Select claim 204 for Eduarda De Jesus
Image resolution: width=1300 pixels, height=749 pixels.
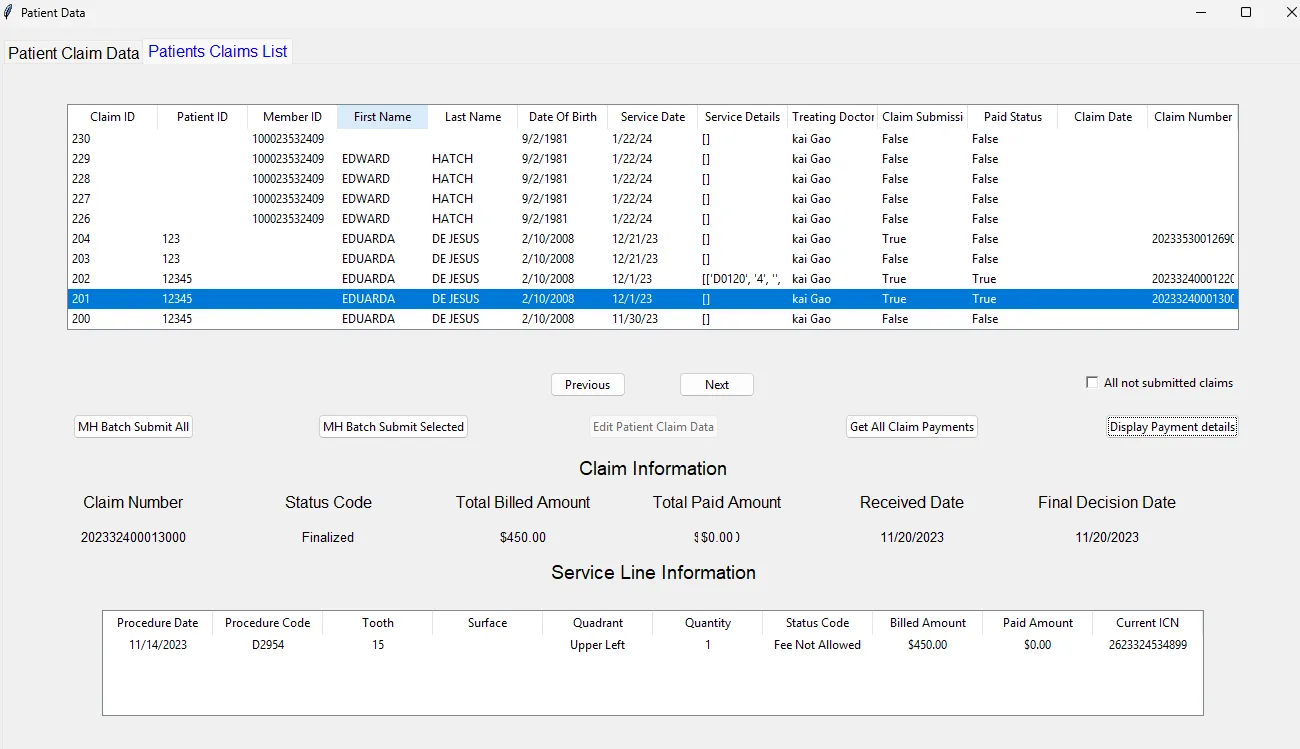tap(400, 239)
